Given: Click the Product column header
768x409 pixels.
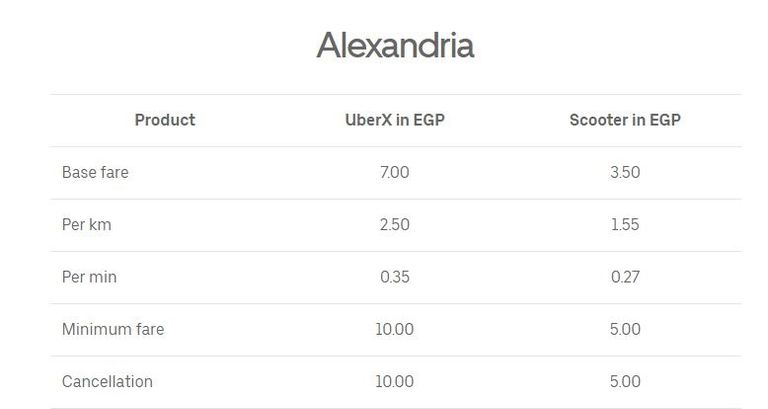Looking at the screenshot, I should 165,120.
